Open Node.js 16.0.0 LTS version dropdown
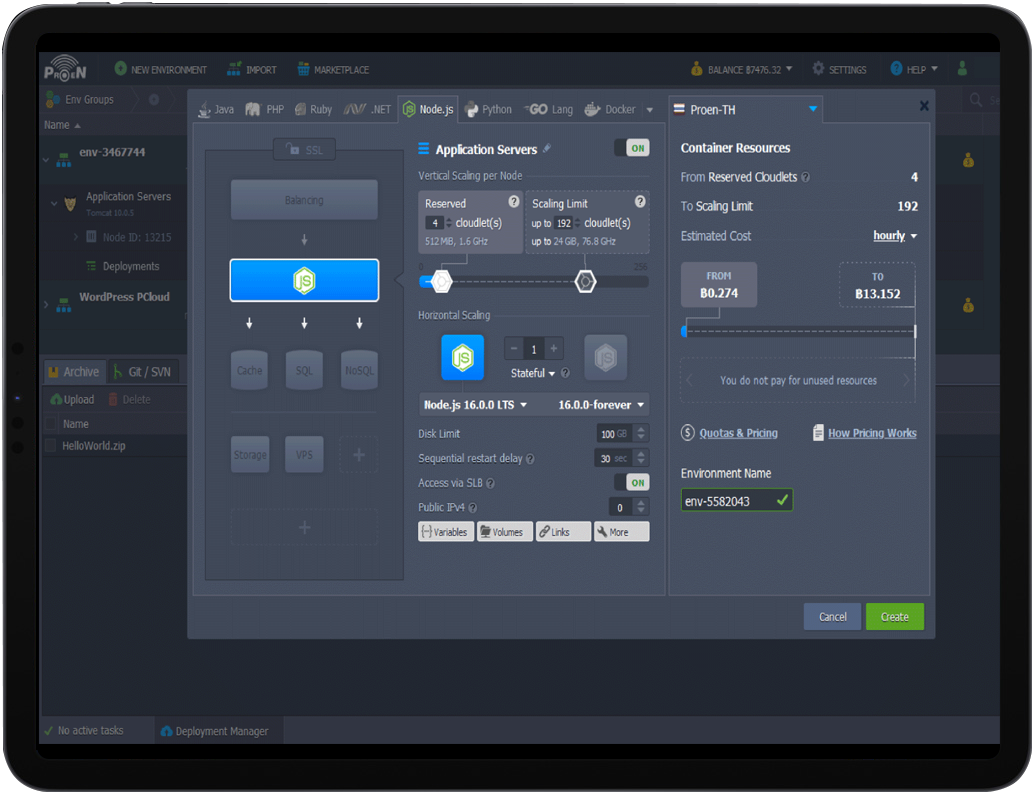Image resolution: width=1034 pixels, height=794 pixels. [475, 405]
